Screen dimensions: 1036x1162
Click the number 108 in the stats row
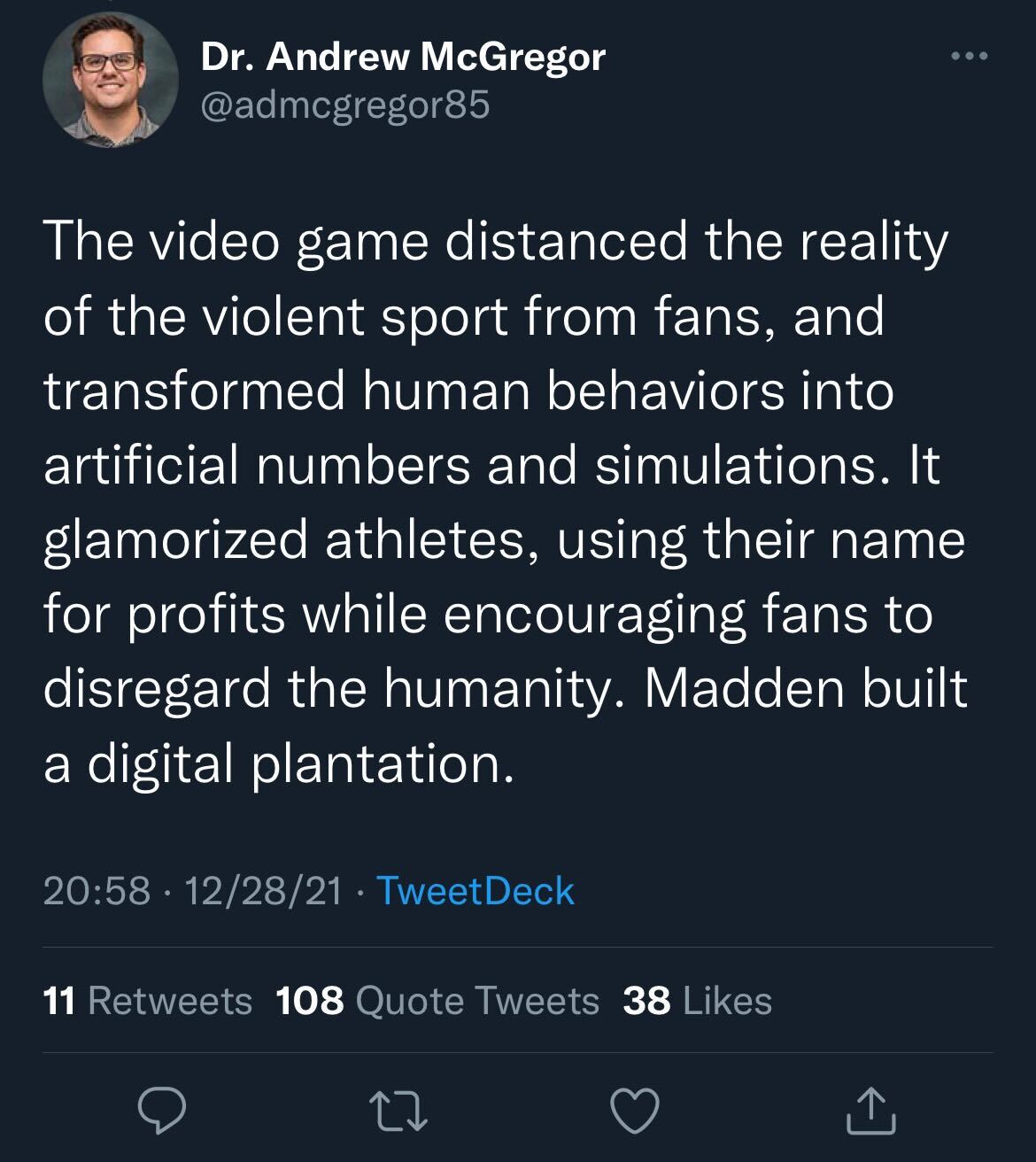coord(309,1001)
